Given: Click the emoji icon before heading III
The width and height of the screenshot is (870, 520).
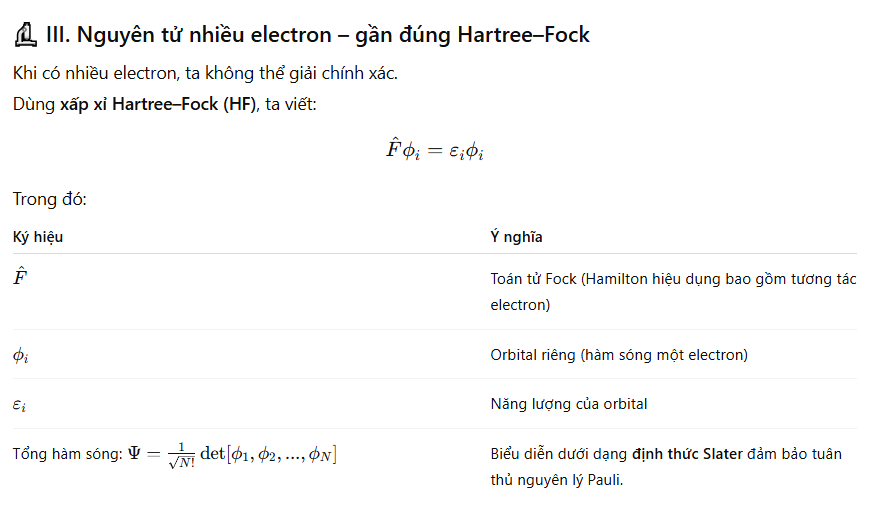Looking at the screenshot, I should pos(26,36).
